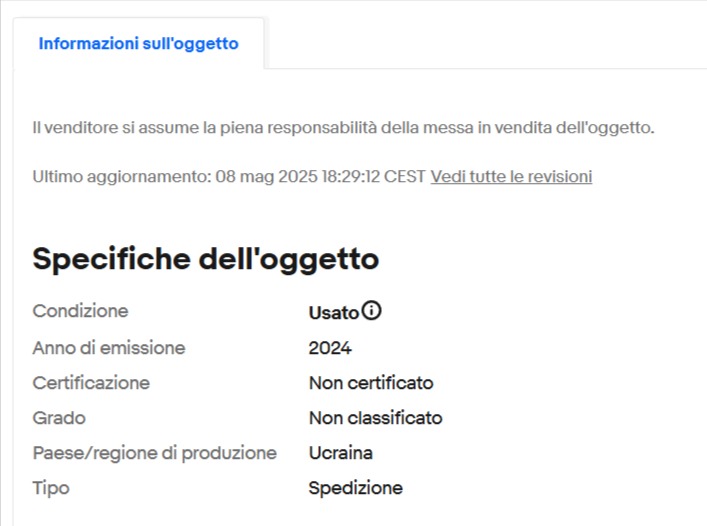707x526 pixels.
Task: Open the Vedi tutte le revisioni link
Action: tap(511, 176)
